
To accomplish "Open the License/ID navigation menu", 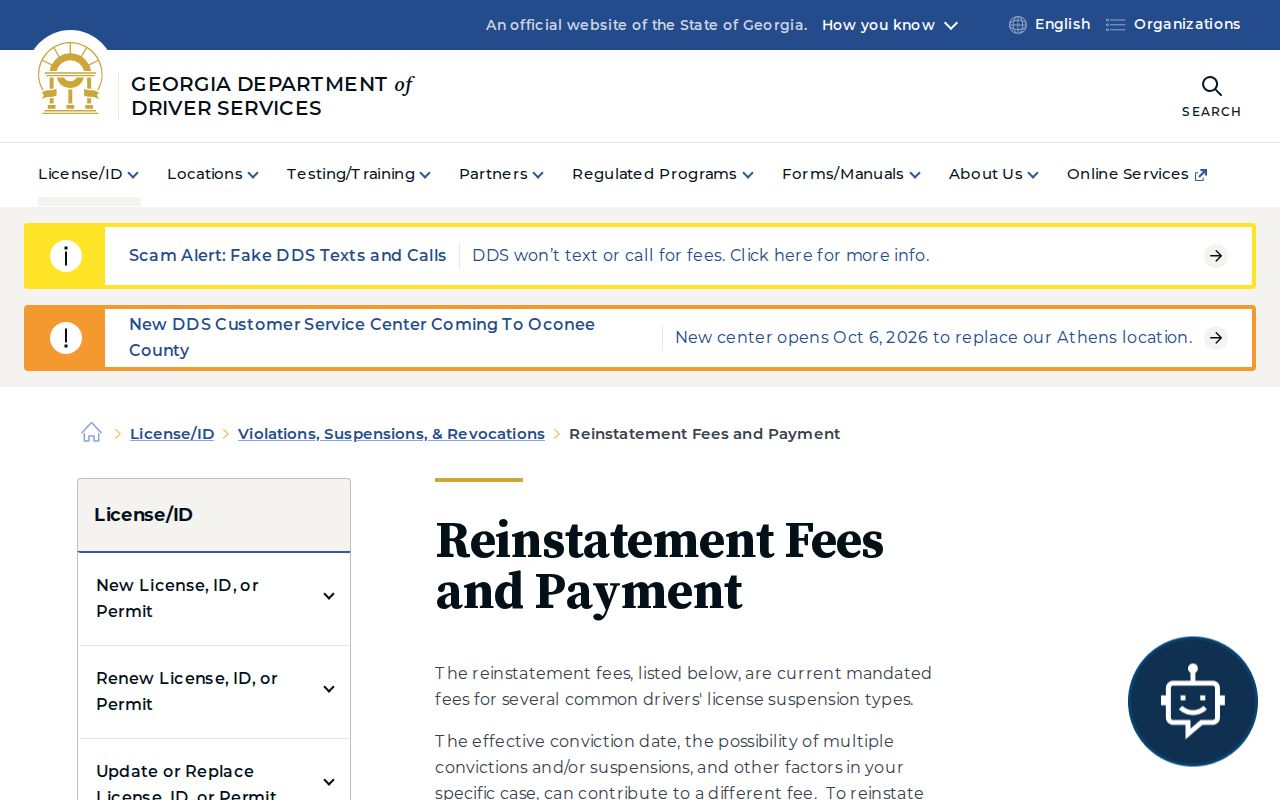I will point(89,174).
